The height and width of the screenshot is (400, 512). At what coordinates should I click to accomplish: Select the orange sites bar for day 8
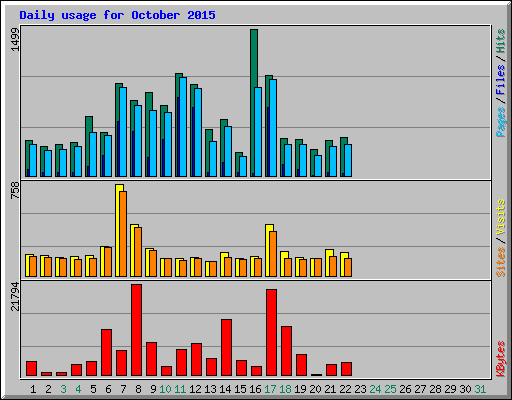click(x=138, y=252)
